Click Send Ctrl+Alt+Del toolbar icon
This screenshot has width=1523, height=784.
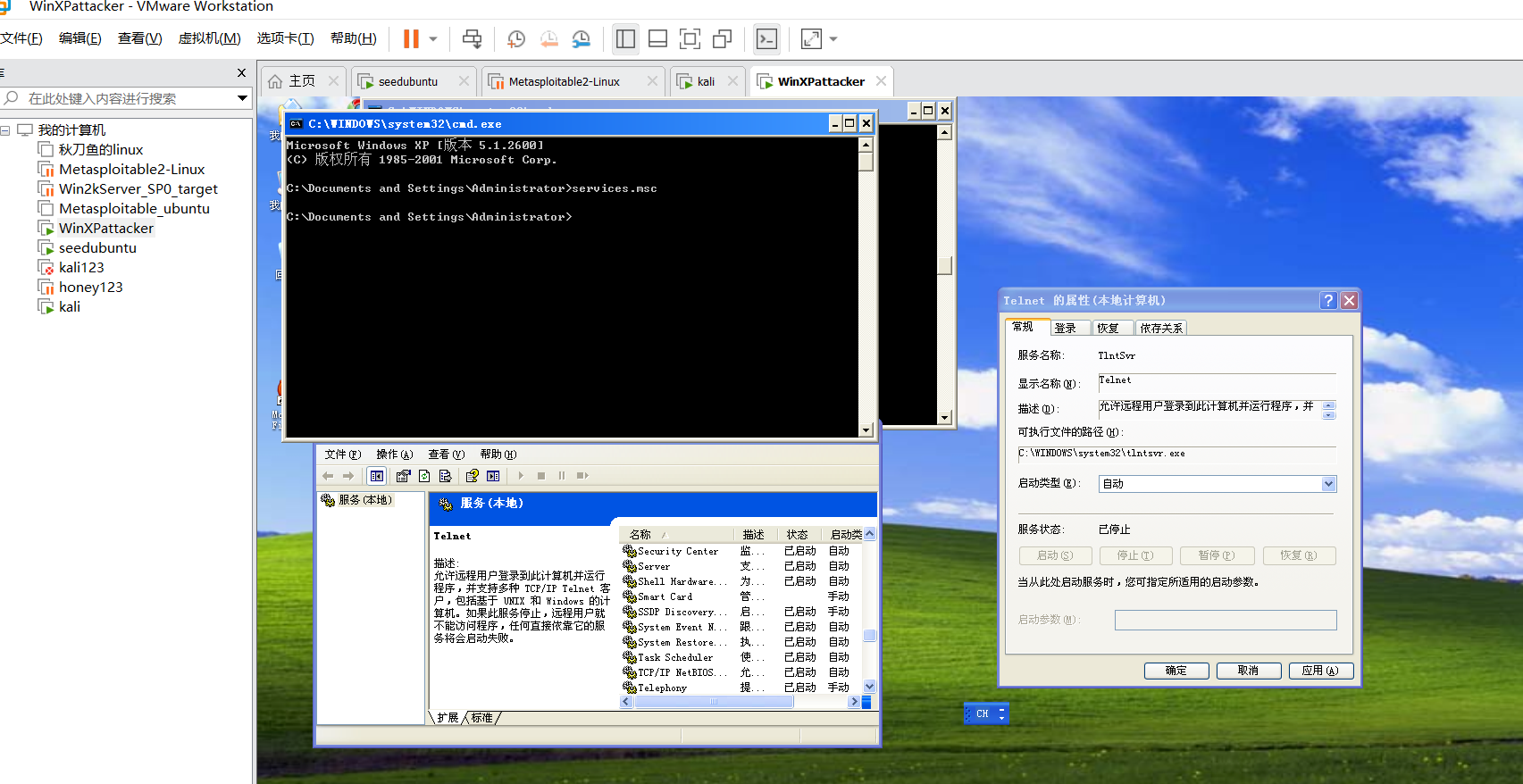472,39
